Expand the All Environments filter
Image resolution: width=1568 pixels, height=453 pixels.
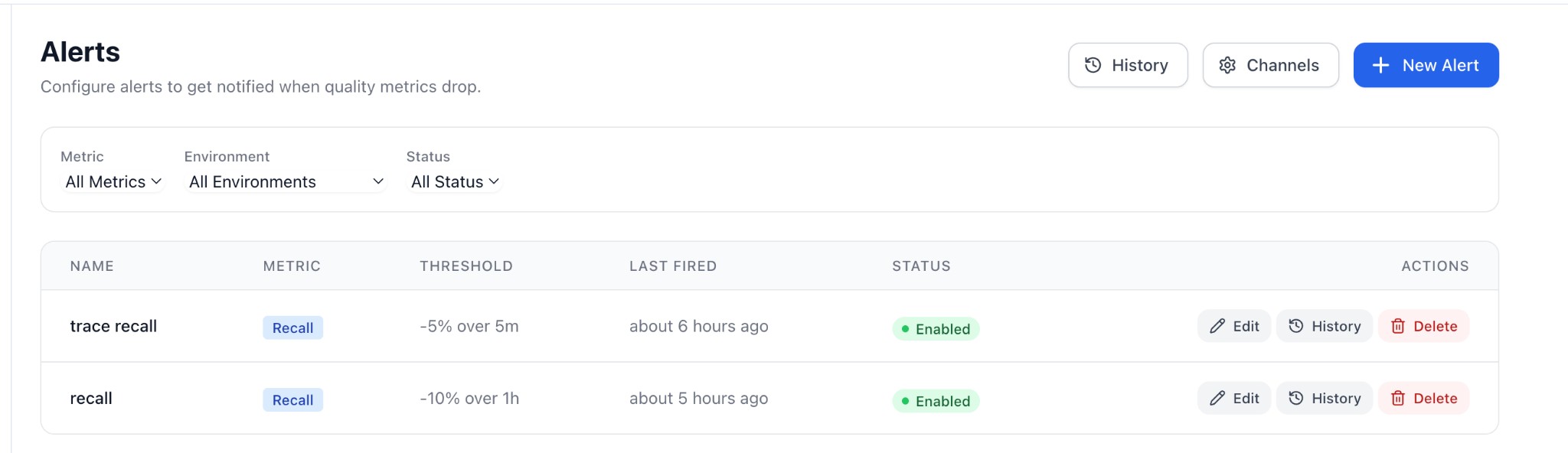click(x=284, y=181)
